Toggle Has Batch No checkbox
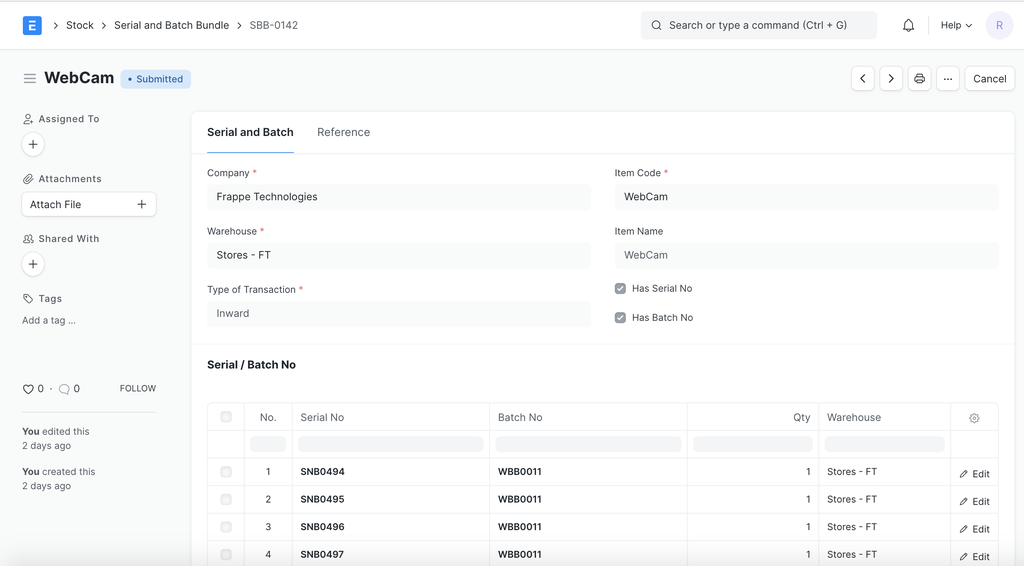1024x566 pixels. point(620,318)
